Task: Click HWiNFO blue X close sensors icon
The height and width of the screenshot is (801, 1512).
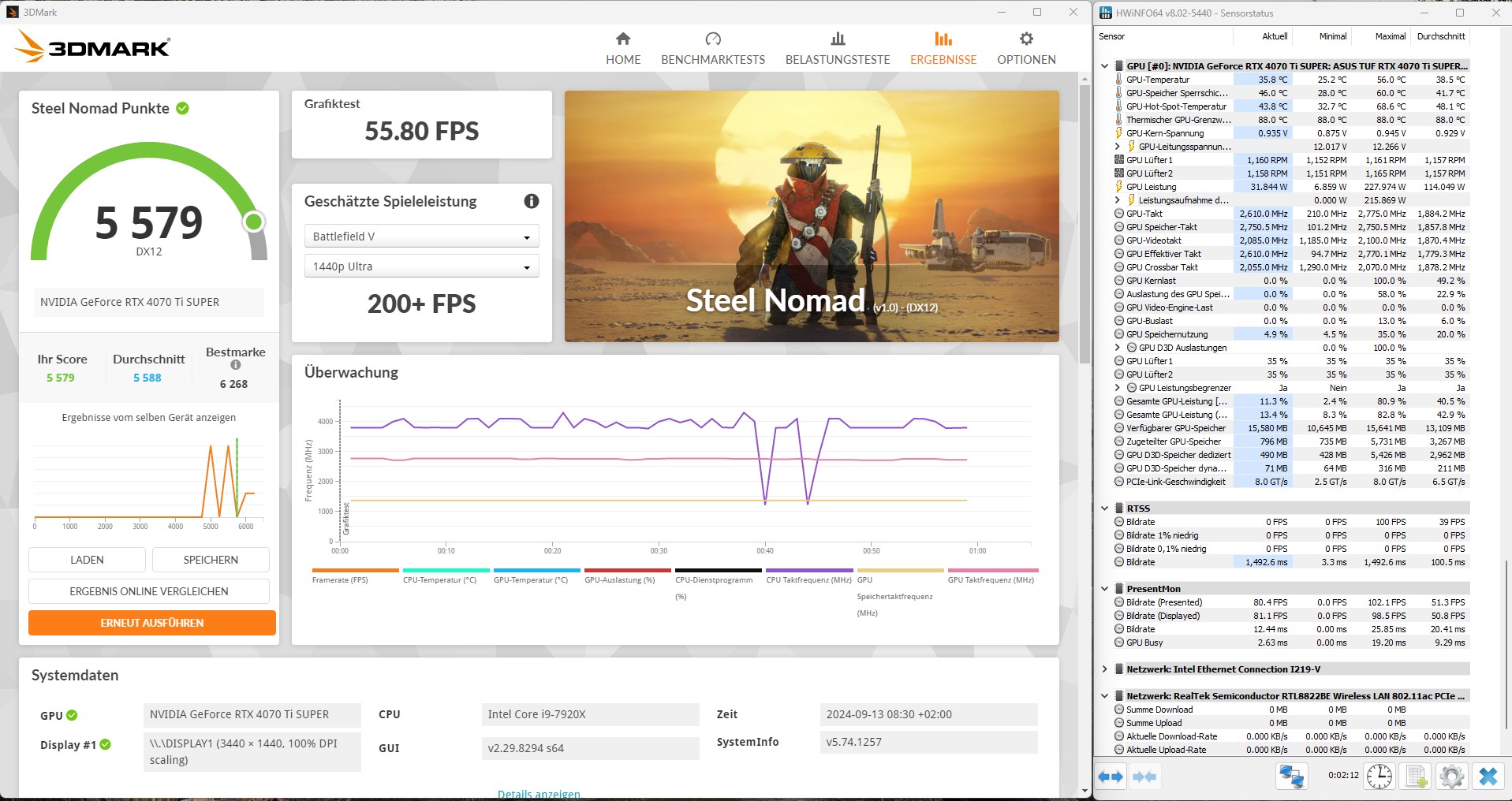Action: click(1488, 777)
